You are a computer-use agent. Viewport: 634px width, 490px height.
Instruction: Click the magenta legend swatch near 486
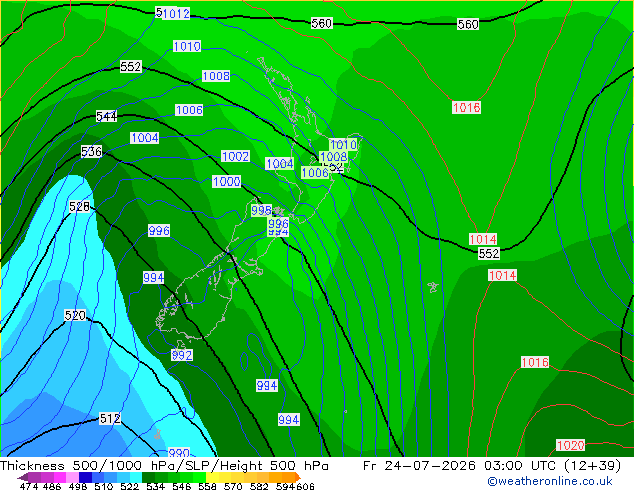click(60, 477)
